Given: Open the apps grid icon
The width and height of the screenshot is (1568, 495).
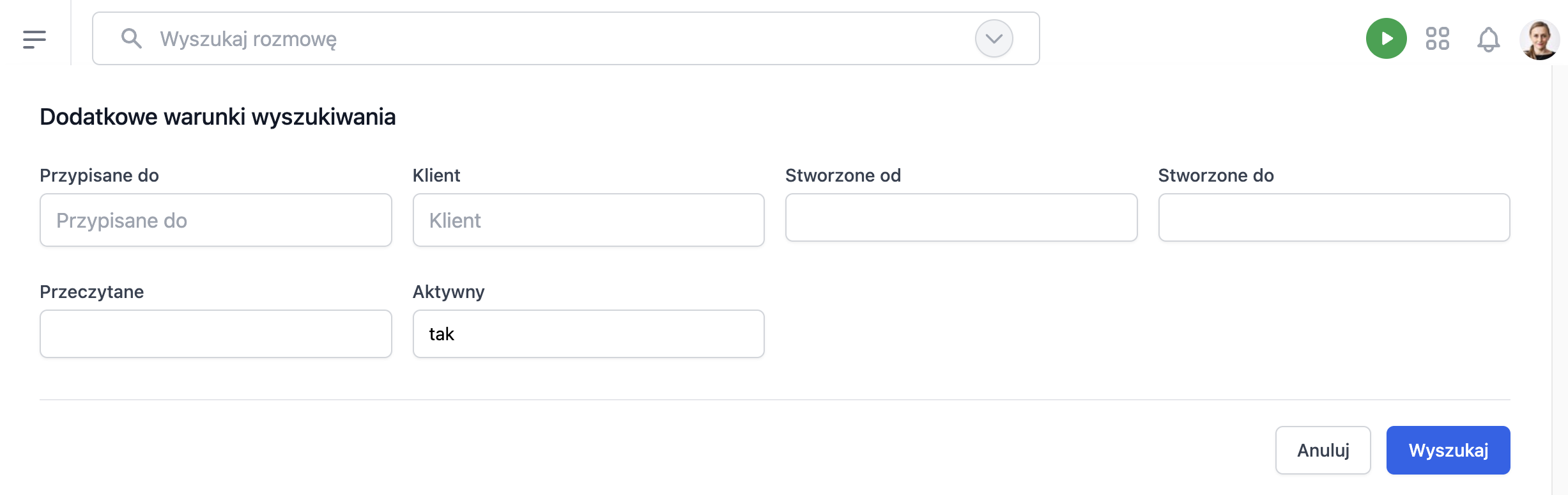Looking at the screenshot, I should click(1437, 38).
